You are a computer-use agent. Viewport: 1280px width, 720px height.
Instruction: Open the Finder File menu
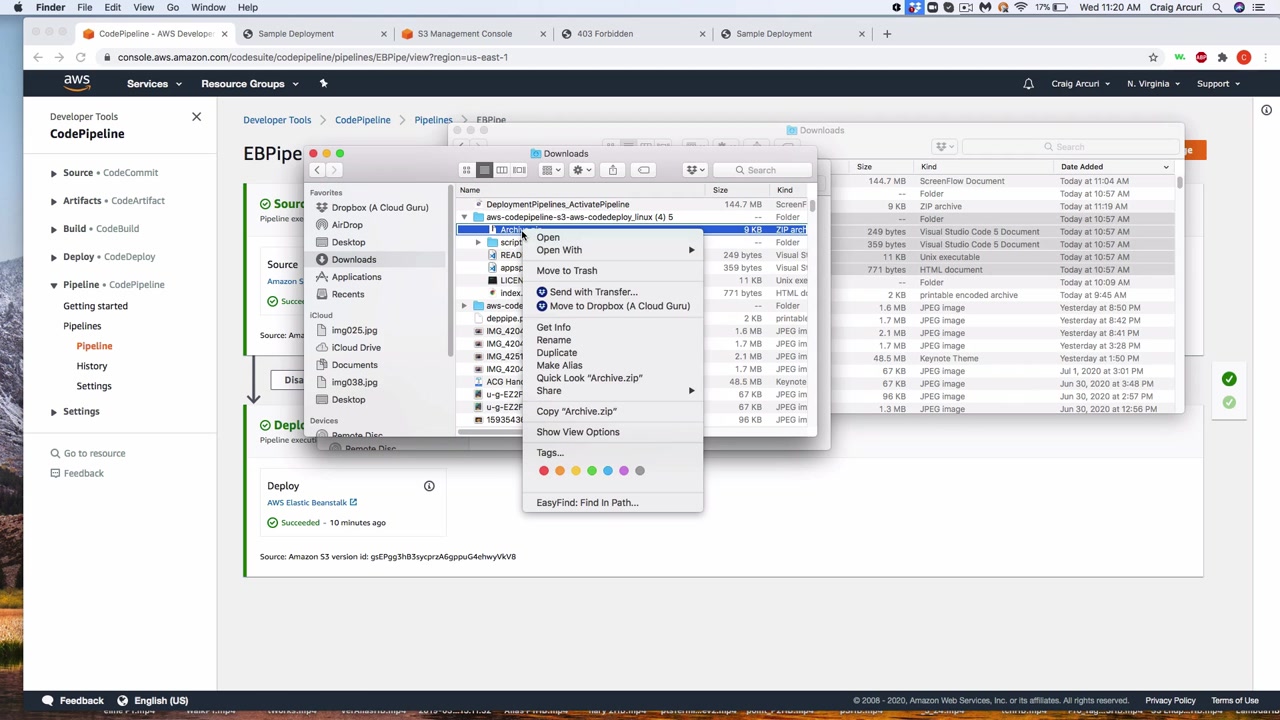[85, 7]
